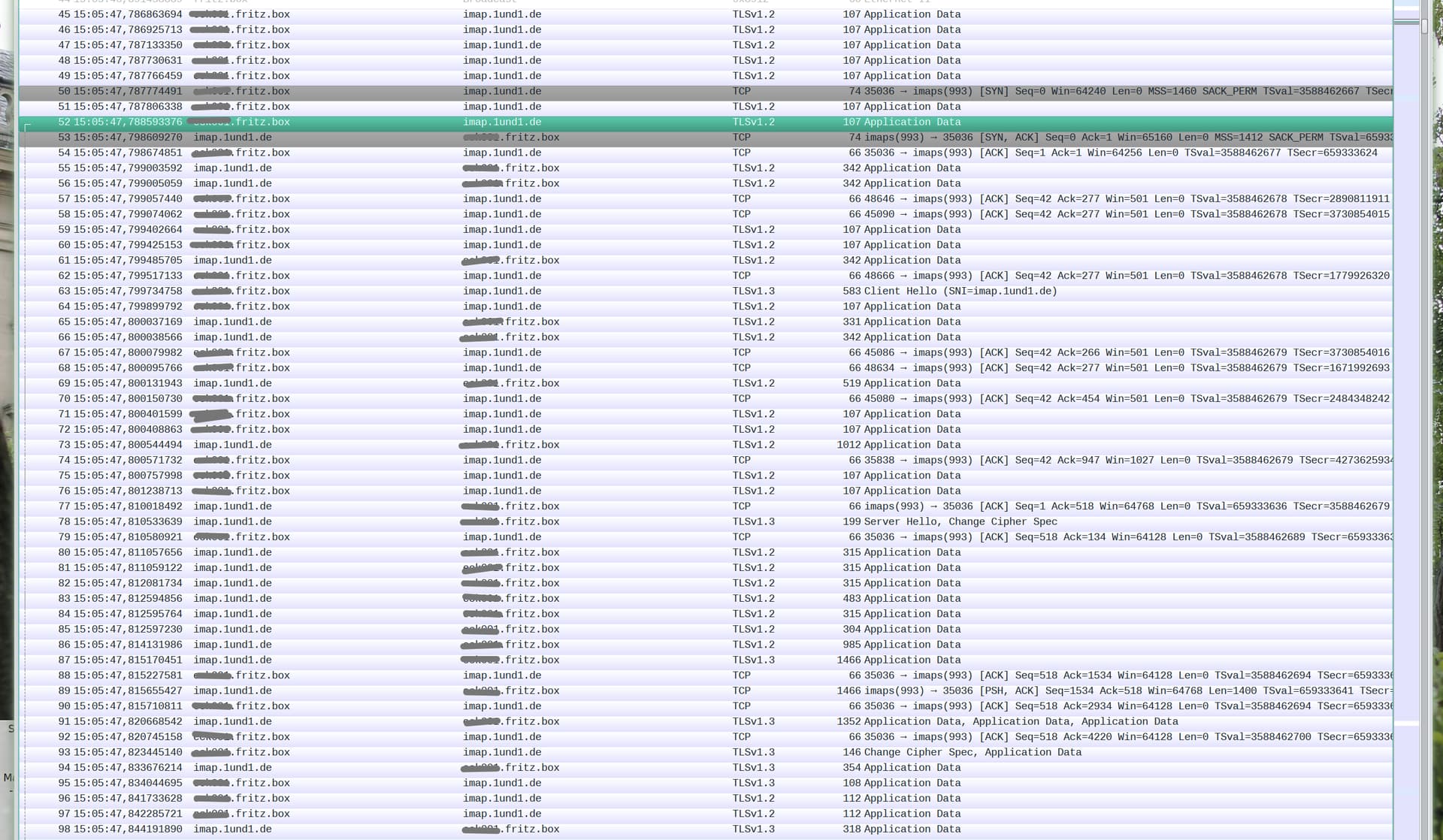Image resolution: width=1443 pixels, height=840 pixels.
Task: Select packet 55 with length 342
Action: tap(706, 168)
